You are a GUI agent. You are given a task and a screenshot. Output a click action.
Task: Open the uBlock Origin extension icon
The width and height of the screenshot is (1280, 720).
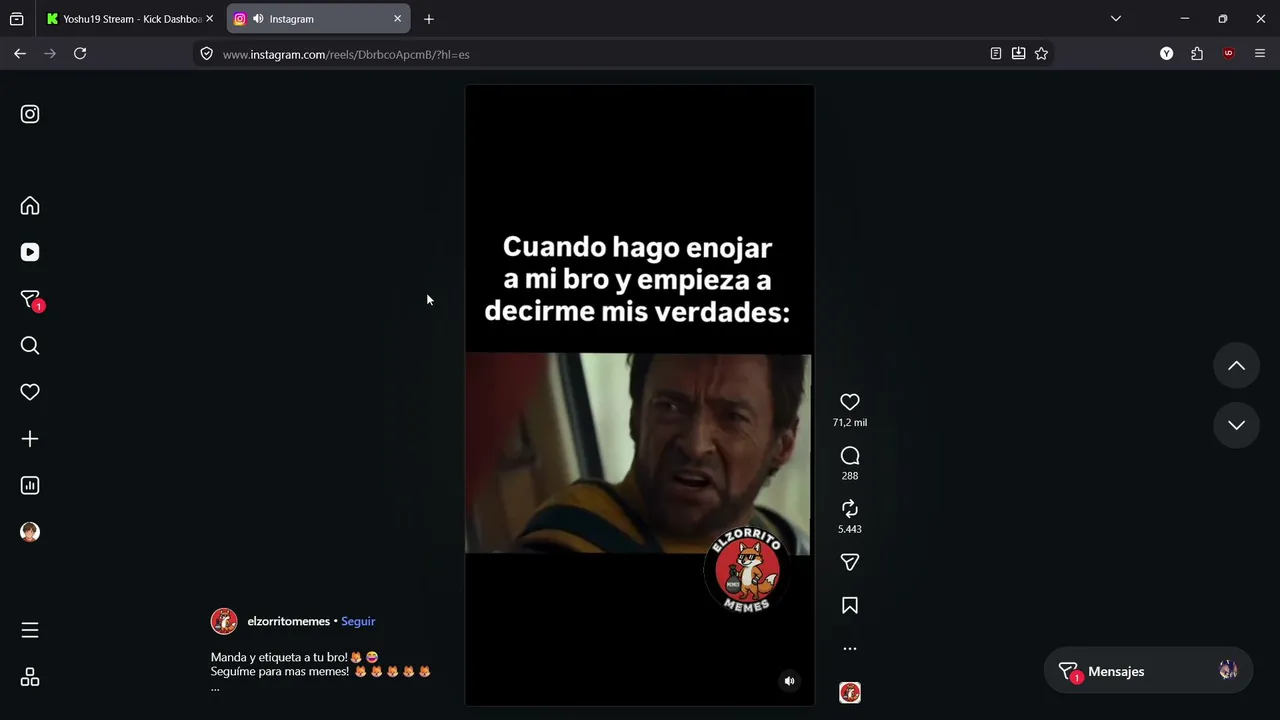tap(1229, 54)
